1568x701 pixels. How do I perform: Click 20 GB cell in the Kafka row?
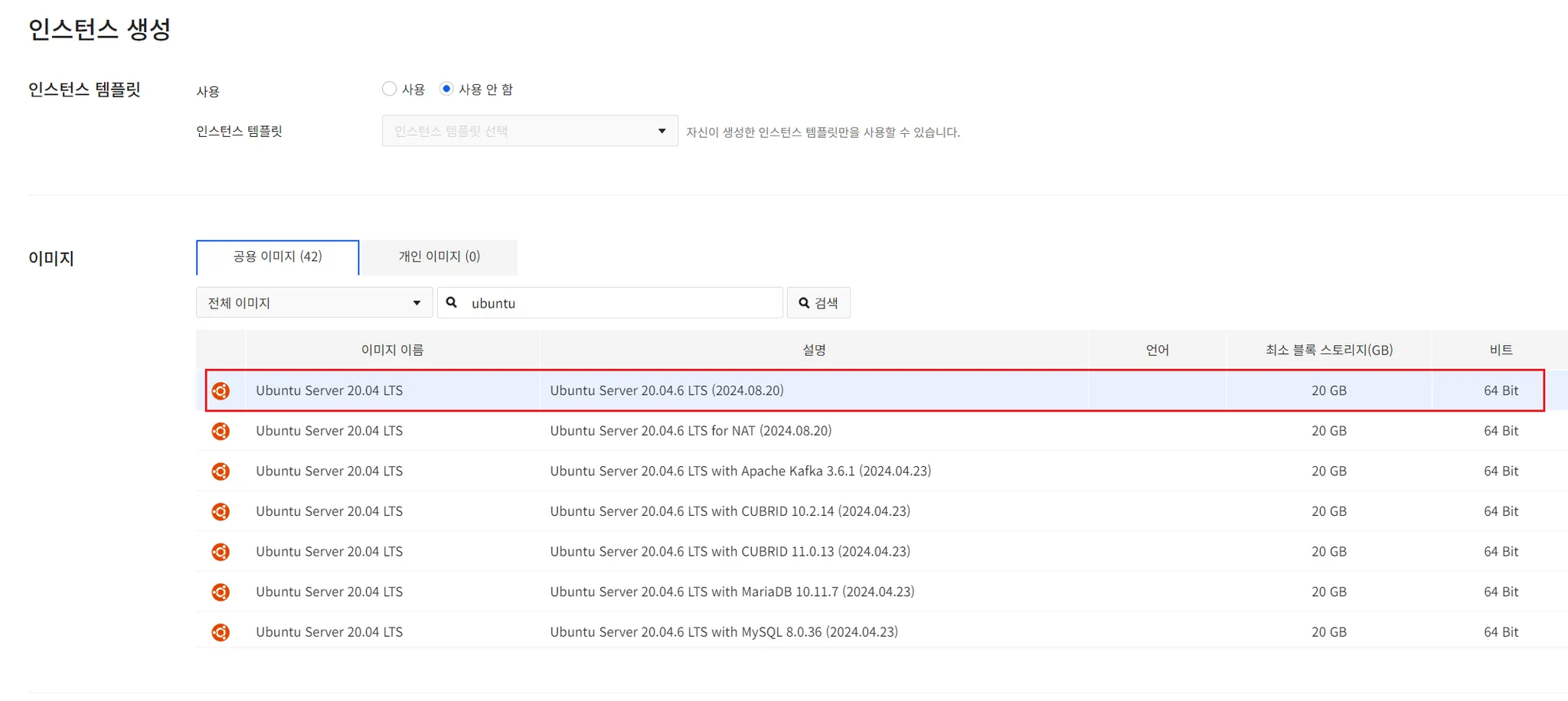1329,471
